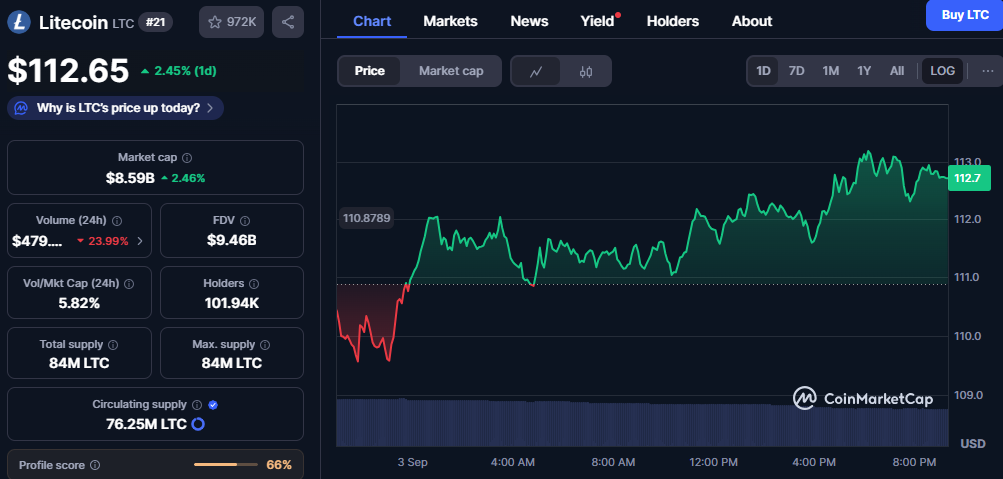Click the Circulating supply verified badge
Image resolution: width=1003 pixels, height=479 pixels.
coord(213,405)
